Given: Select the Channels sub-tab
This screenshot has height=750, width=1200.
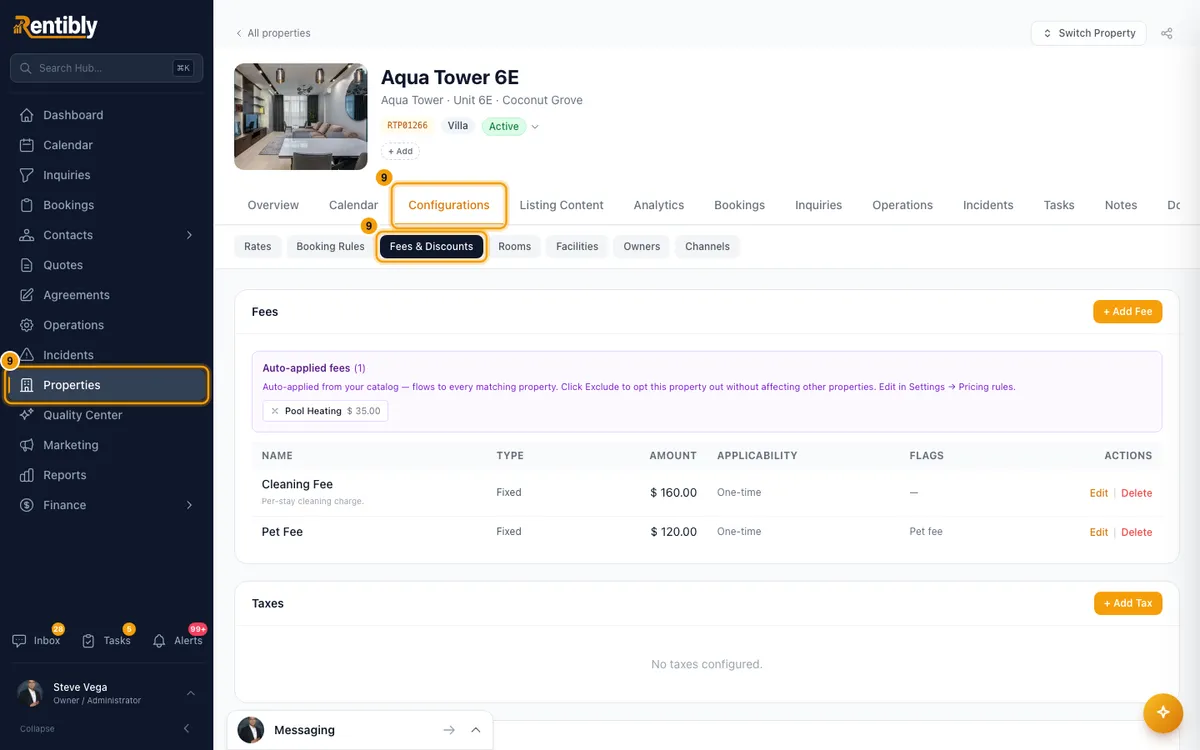Looking at the screenshot, I should pyautogui.click(x=708, y=246).
